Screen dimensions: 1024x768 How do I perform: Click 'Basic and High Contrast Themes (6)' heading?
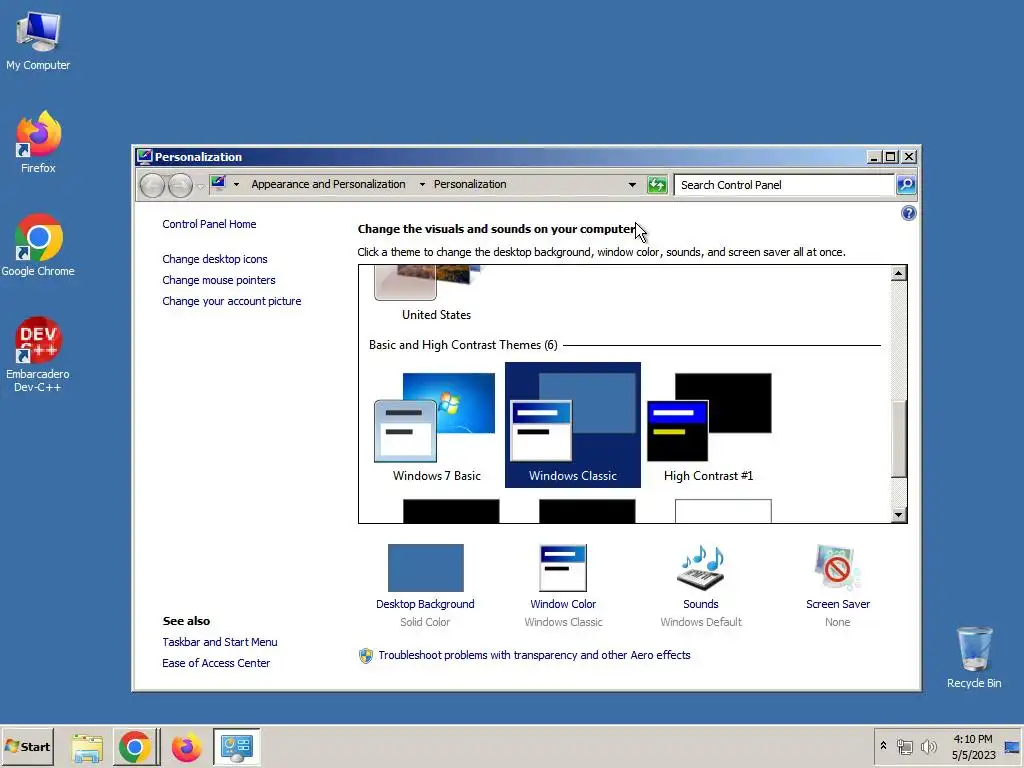pos(463,345)
